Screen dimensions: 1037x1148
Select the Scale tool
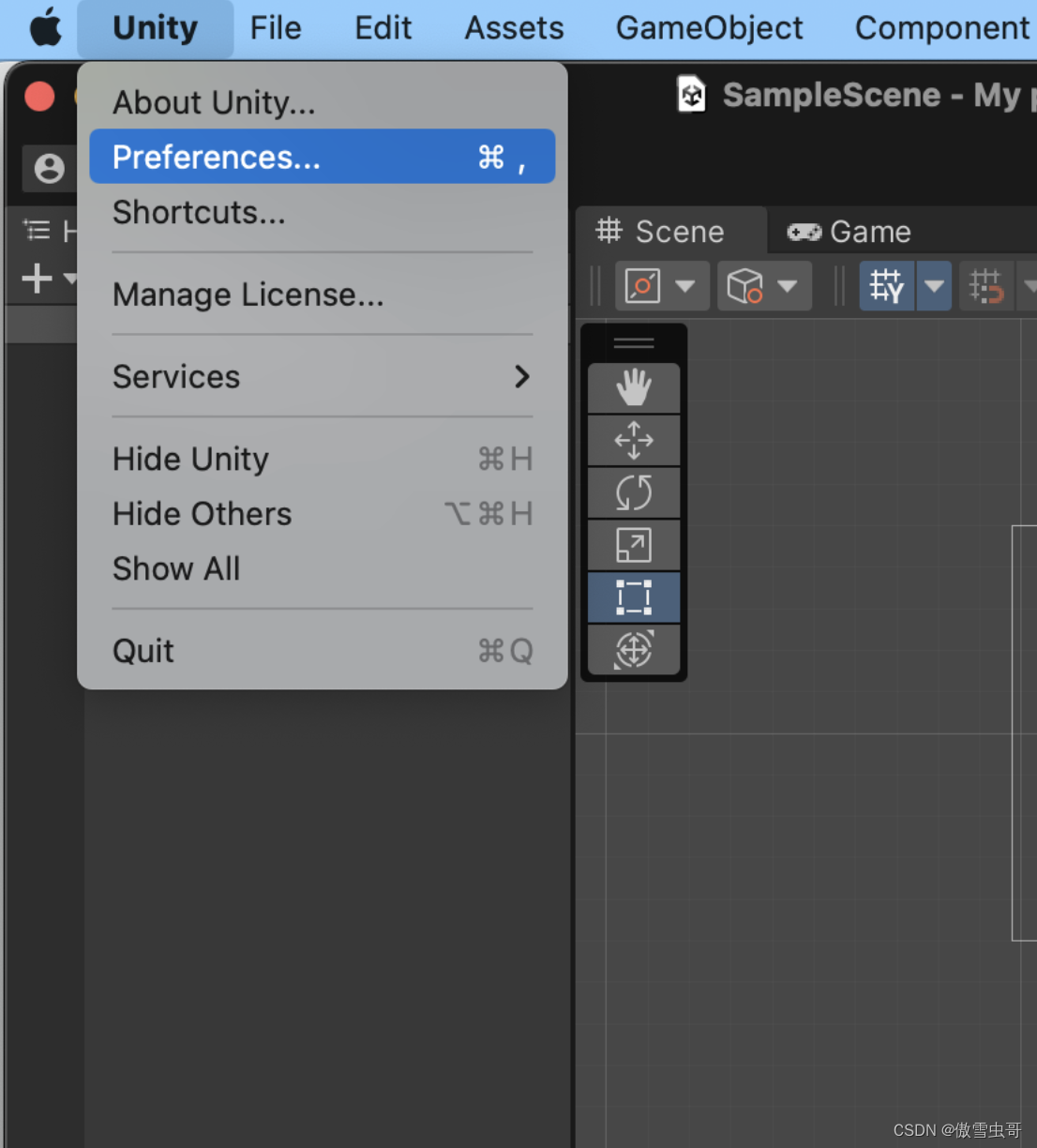[634, 545]
